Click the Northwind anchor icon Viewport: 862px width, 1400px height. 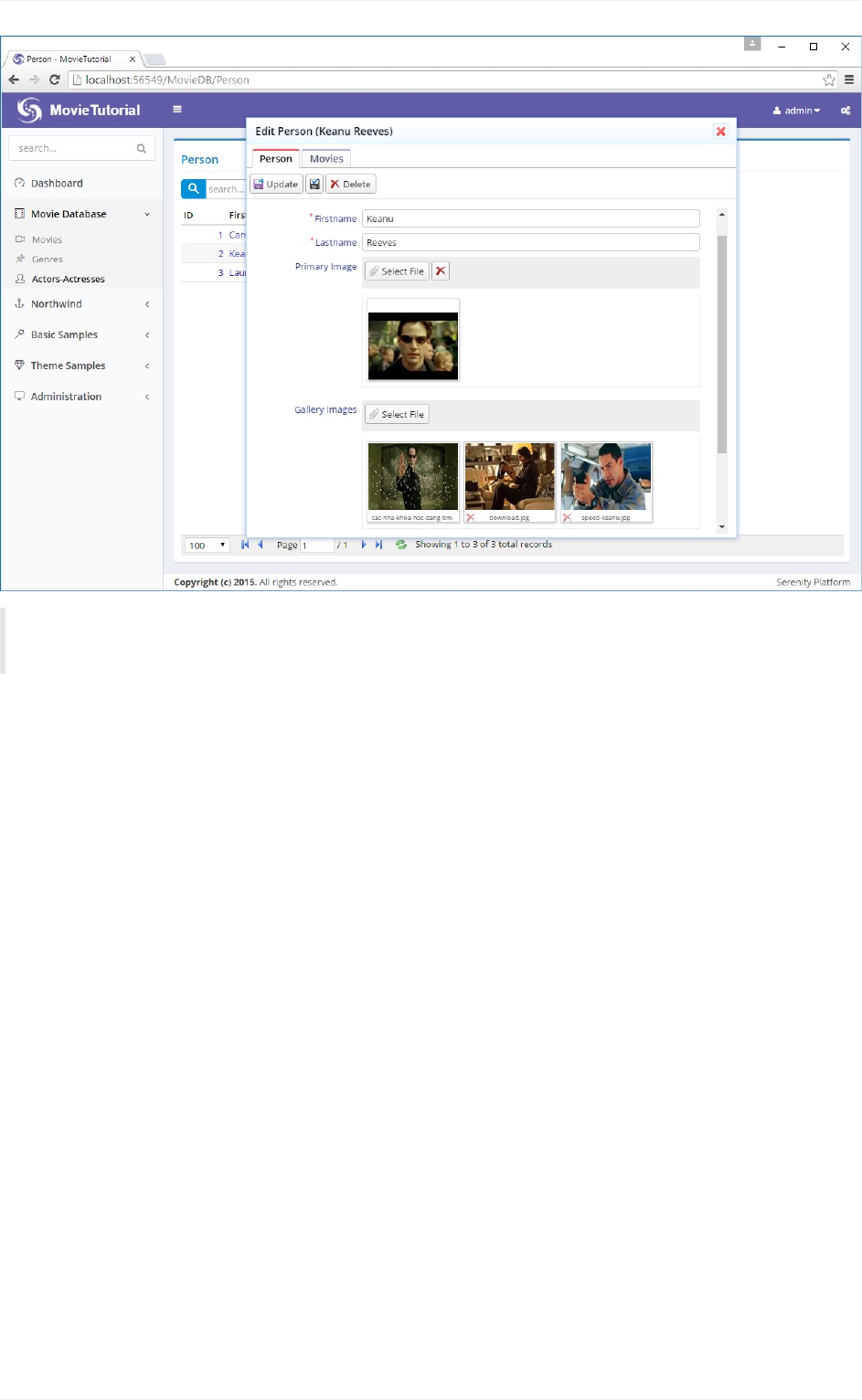[19, 303]
